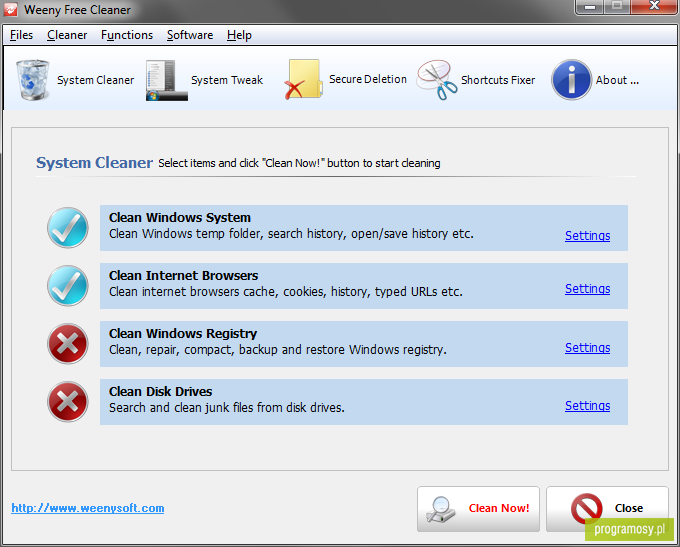The height and width of the screenshot is (547, 680).
Task: Click the 'Select items and click' instruction text
Action: [299, 163]
